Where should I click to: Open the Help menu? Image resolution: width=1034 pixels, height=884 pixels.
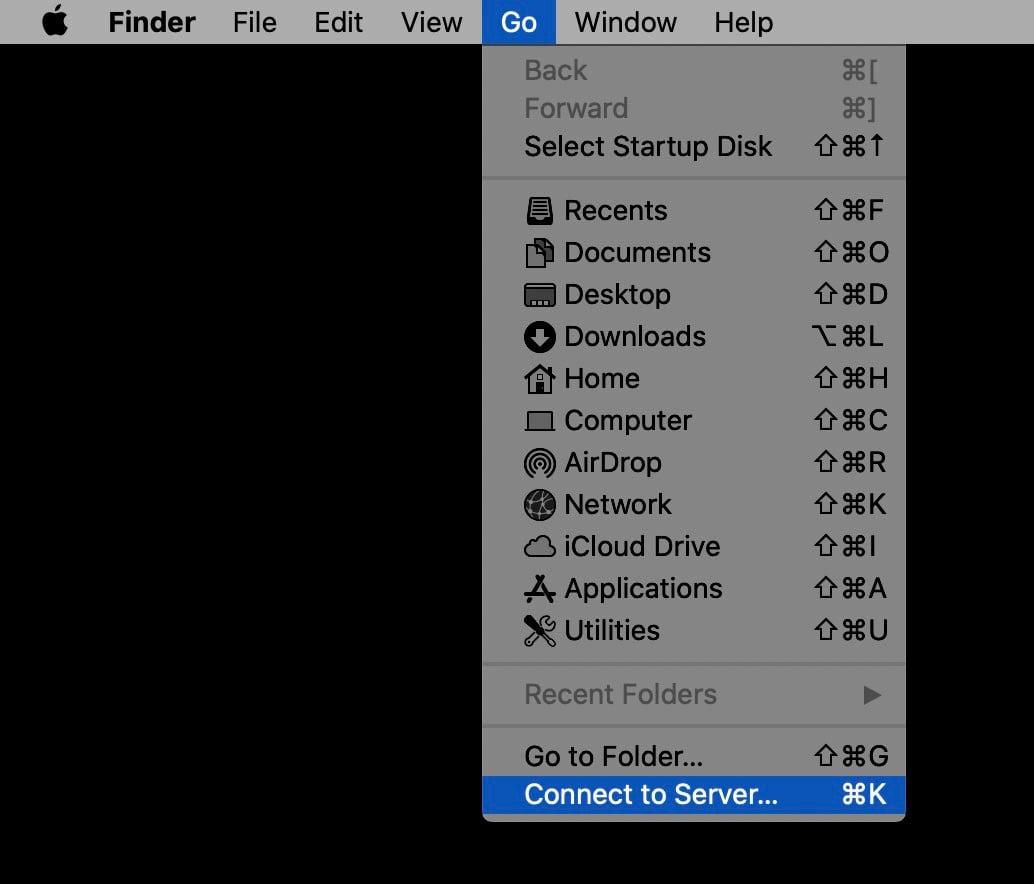coord(742,21)
